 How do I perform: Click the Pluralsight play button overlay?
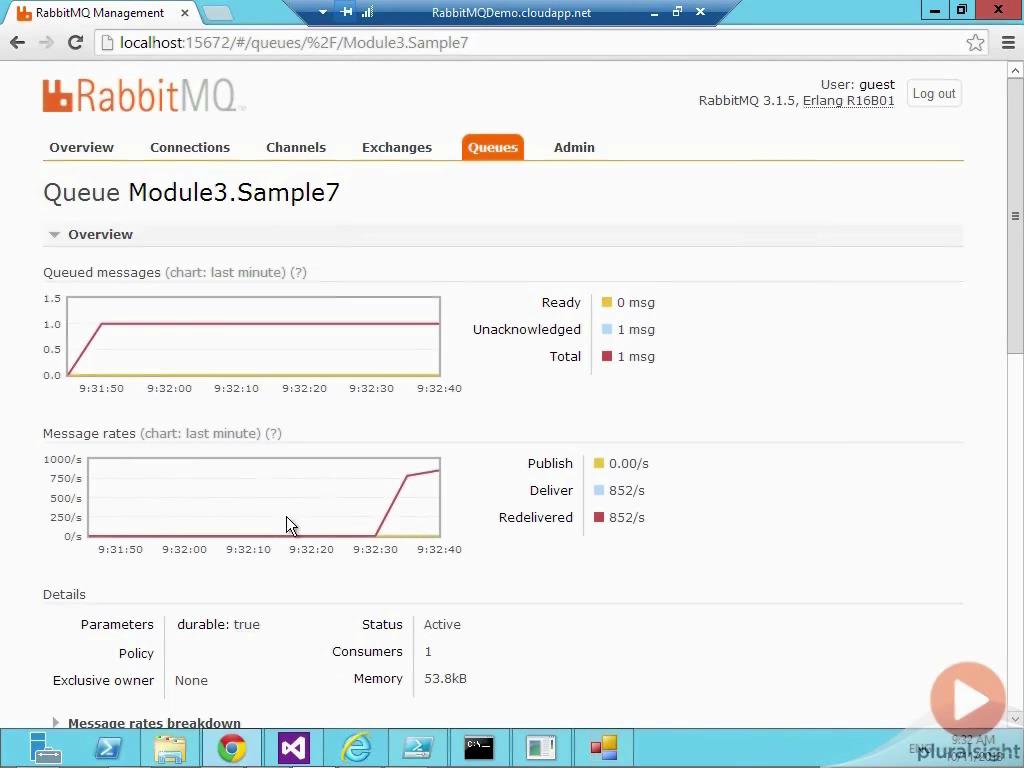coord(968,699)
